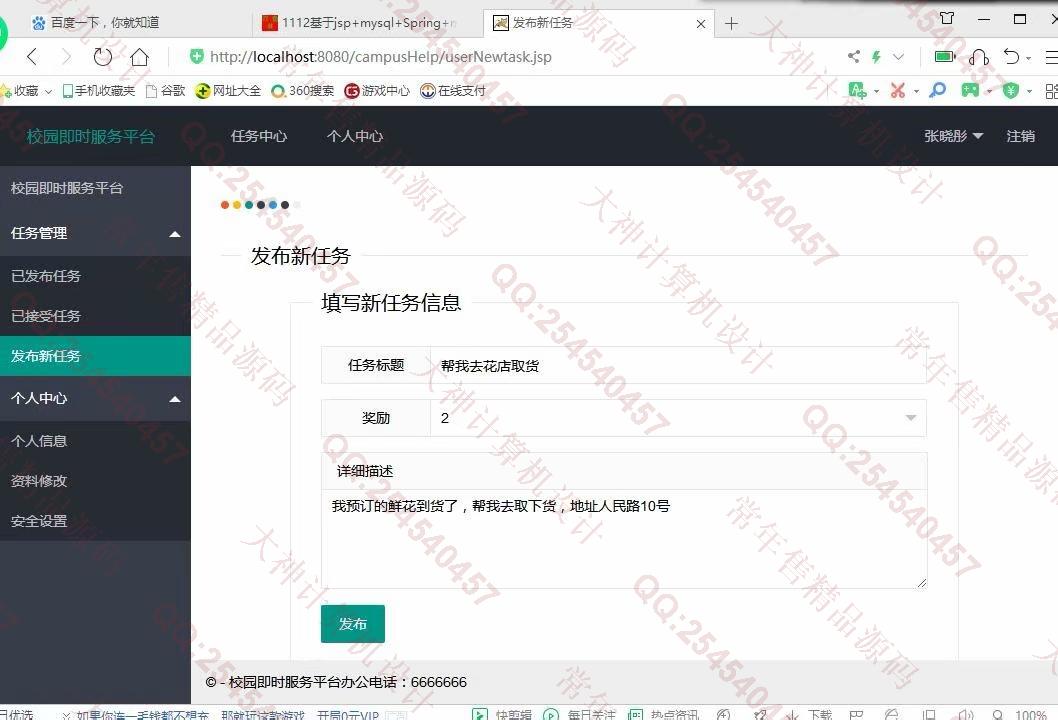Open the yen shield dropdown arrow

point(1029,90)
